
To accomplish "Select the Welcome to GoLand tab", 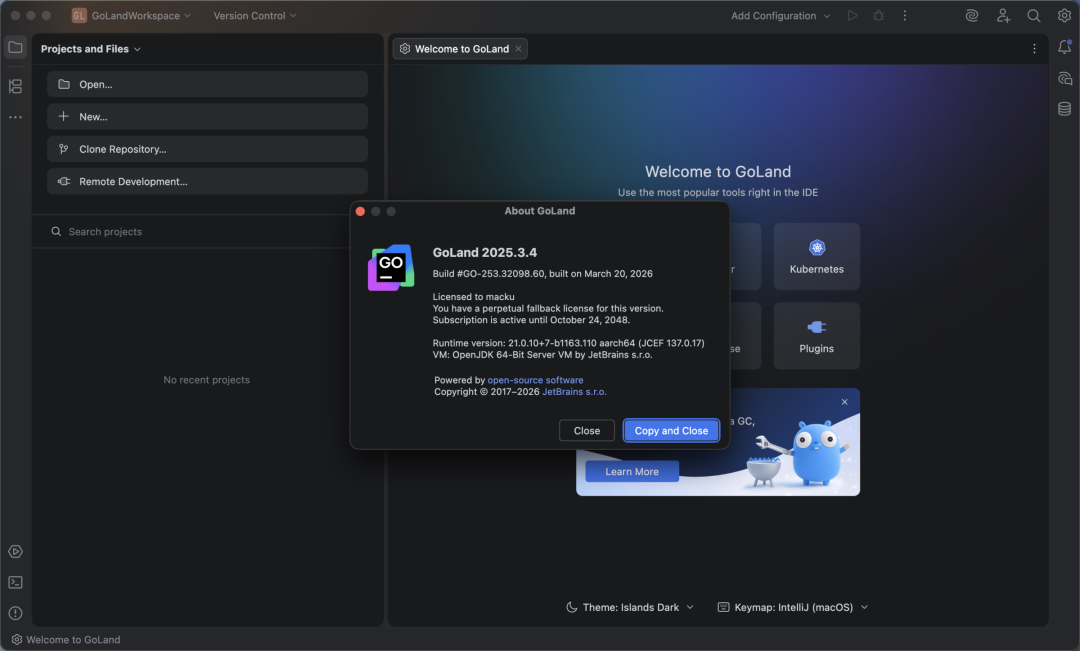I will click(460, 49).
